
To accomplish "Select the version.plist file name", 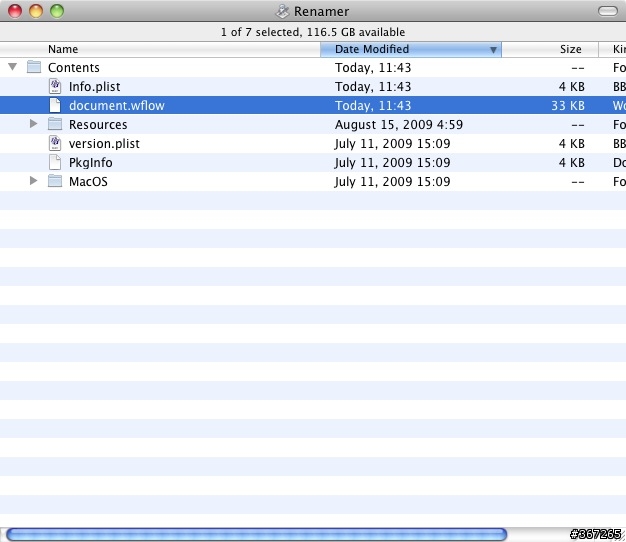I will point(104,144).
